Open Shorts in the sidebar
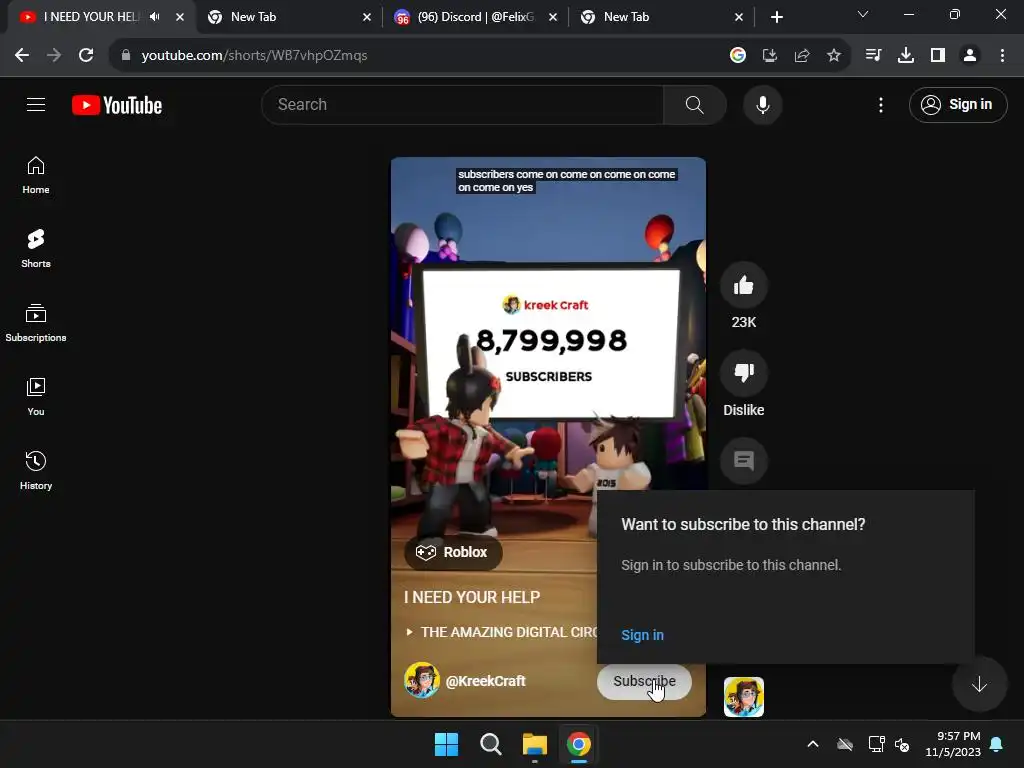 (36, 249)
